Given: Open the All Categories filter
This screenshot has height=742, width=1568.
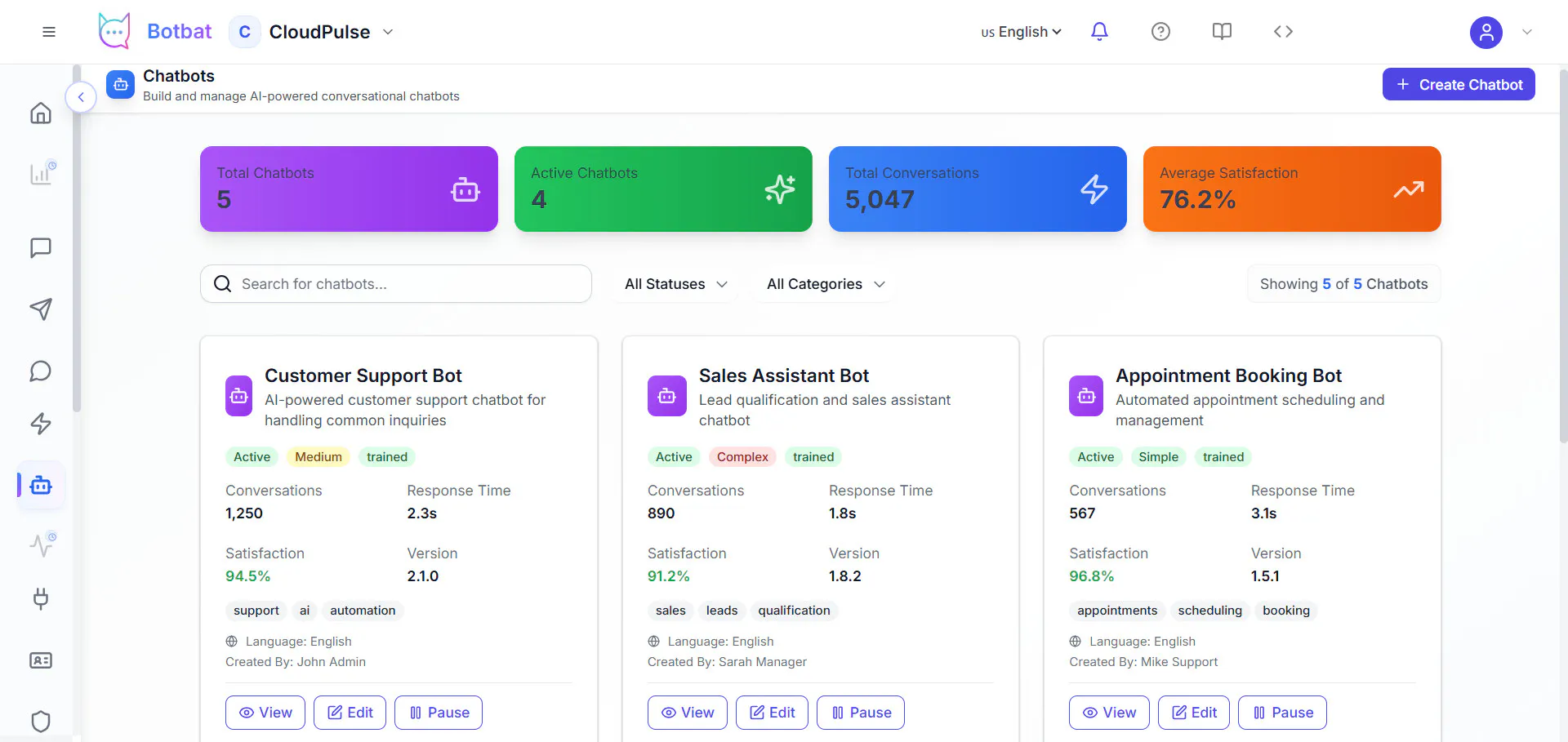Looking at the screenshot, I should [826, 284].
